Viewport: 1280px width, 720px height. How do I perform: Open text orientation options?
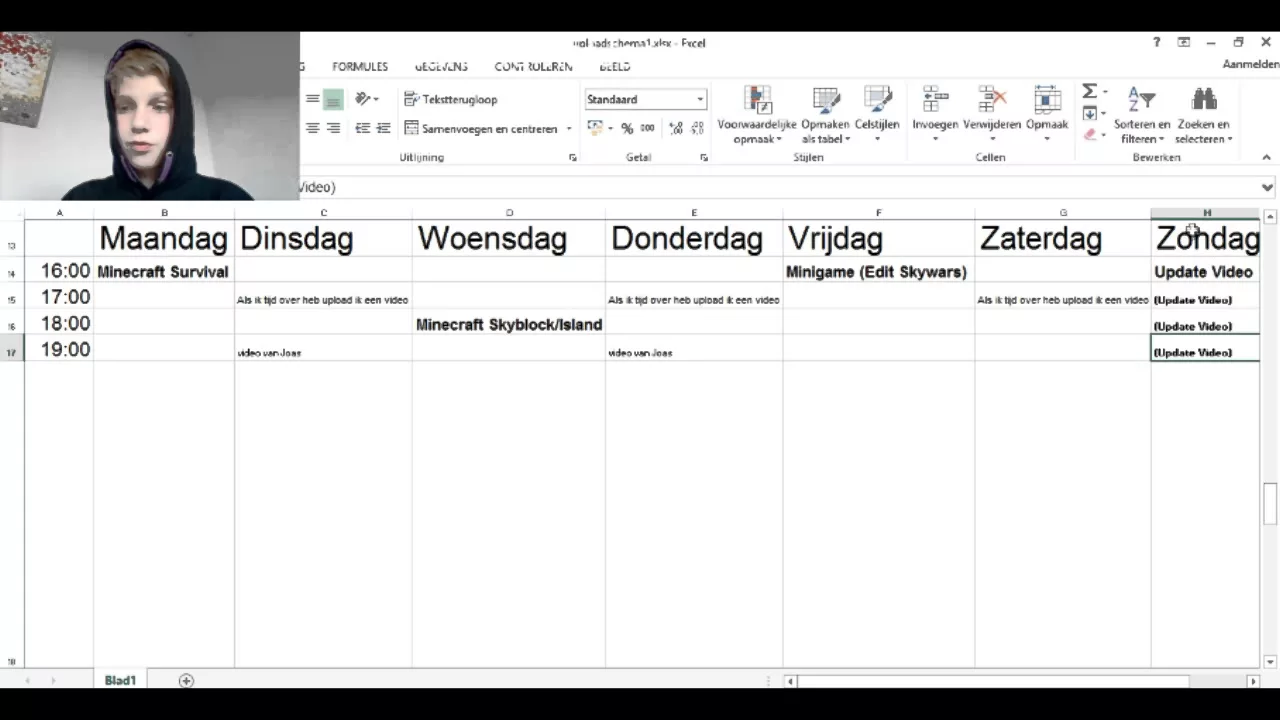366,99
